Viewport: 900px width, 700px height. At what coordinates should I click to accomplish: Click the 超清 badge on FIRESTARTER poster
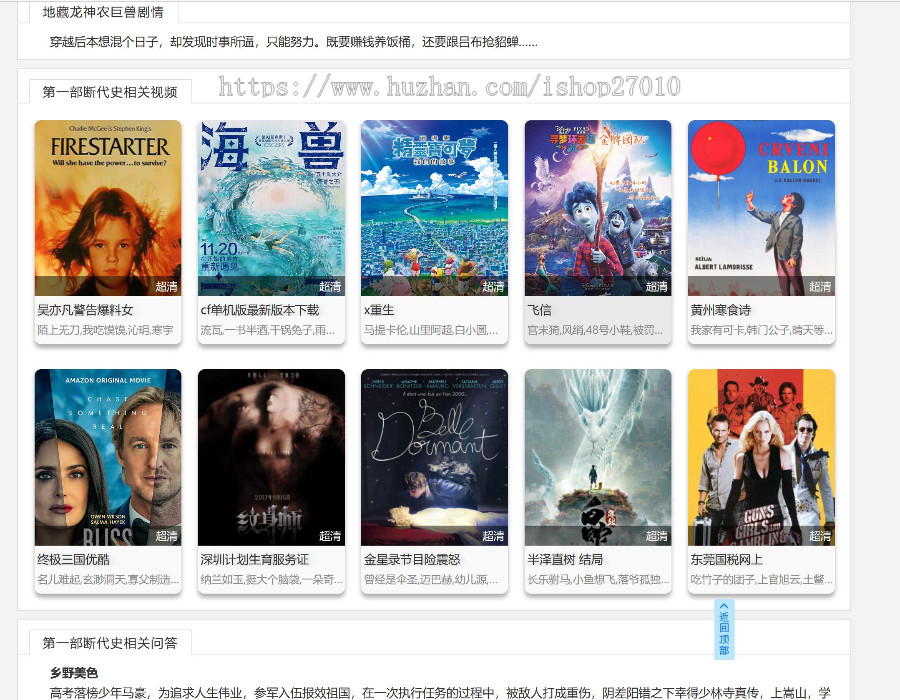coord(166,286)
